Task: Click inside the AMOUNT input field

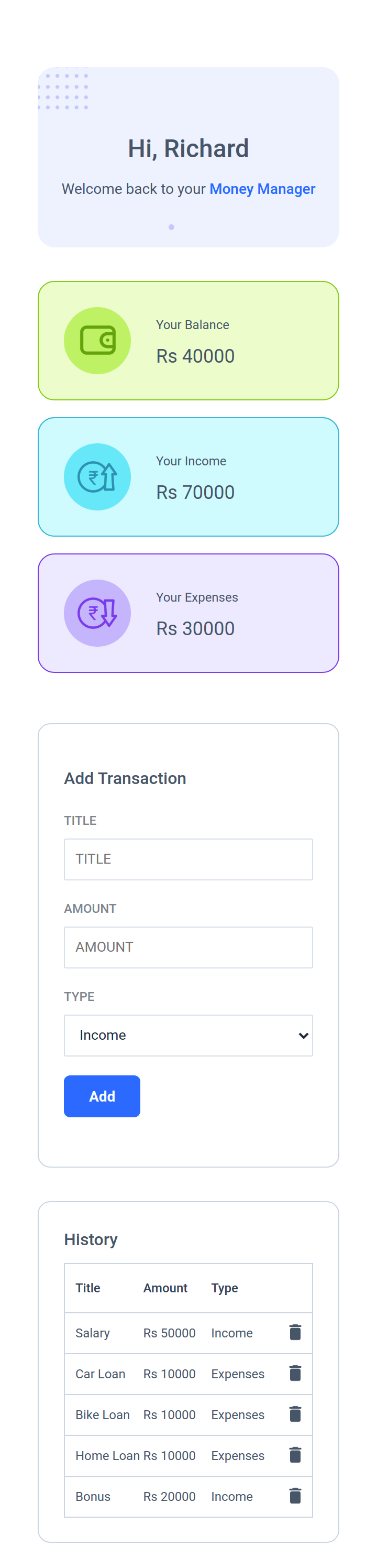Action: (188, 947)
